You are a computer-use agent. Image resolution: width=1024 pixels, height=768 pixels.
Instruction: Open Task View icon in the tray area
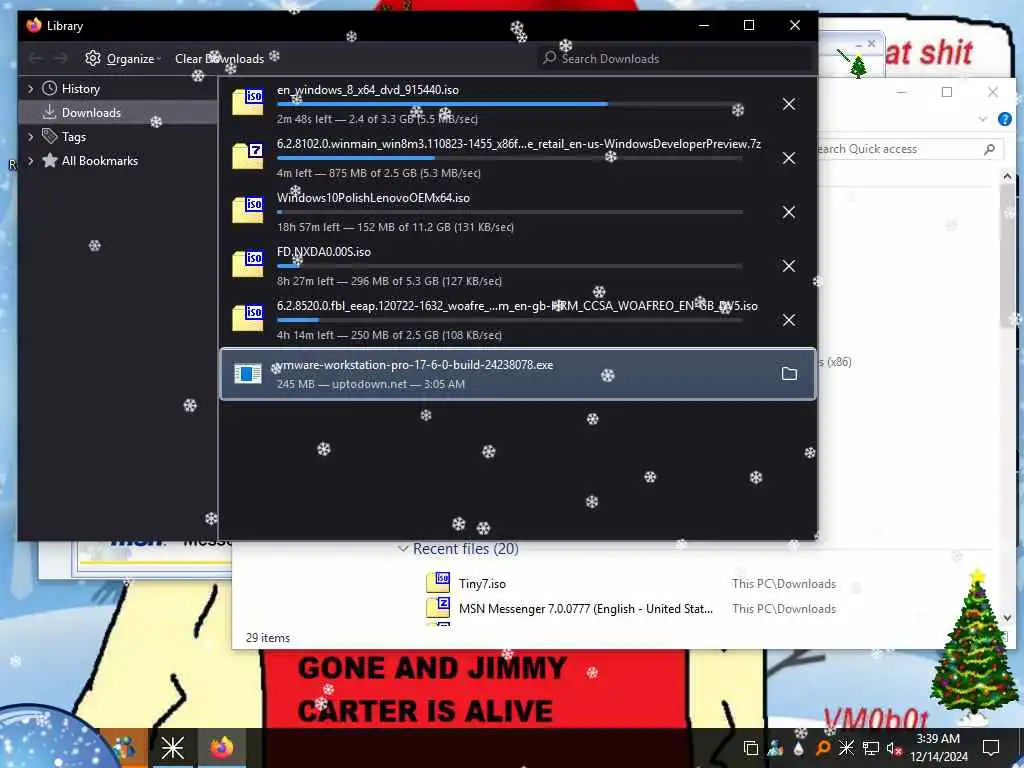coord(751,748)
